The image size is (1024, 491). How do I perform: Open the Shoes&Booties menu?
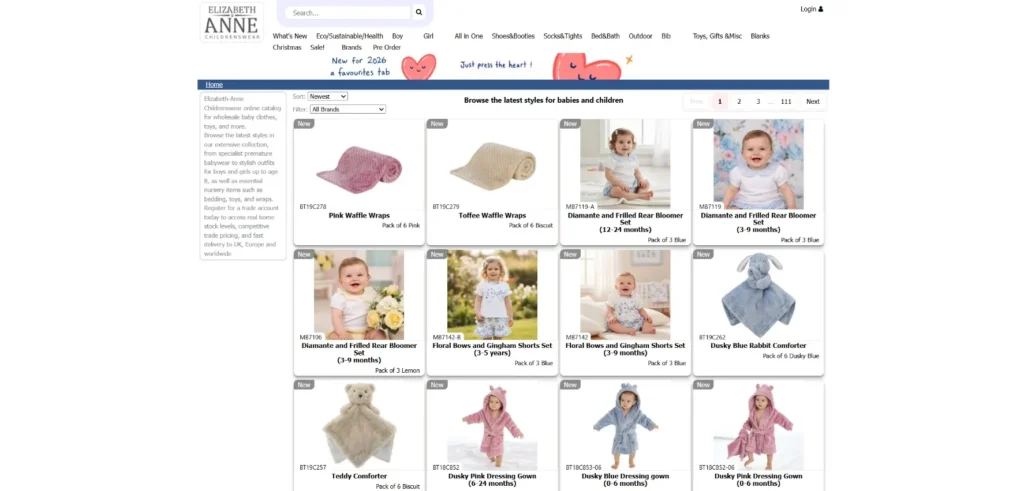click(513, 36)
